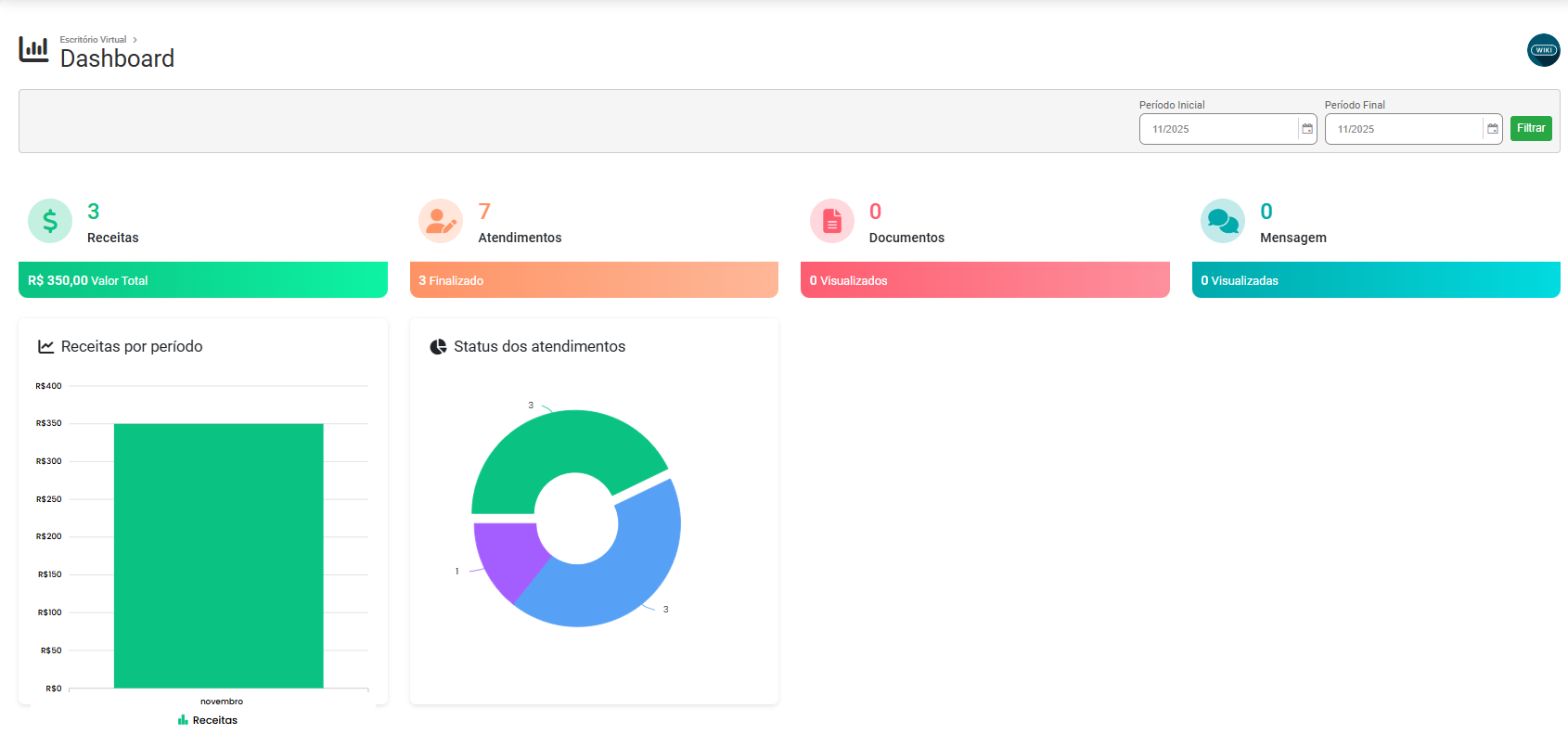Click the Mensagem chat bubbles icon

pos(1223,221)
